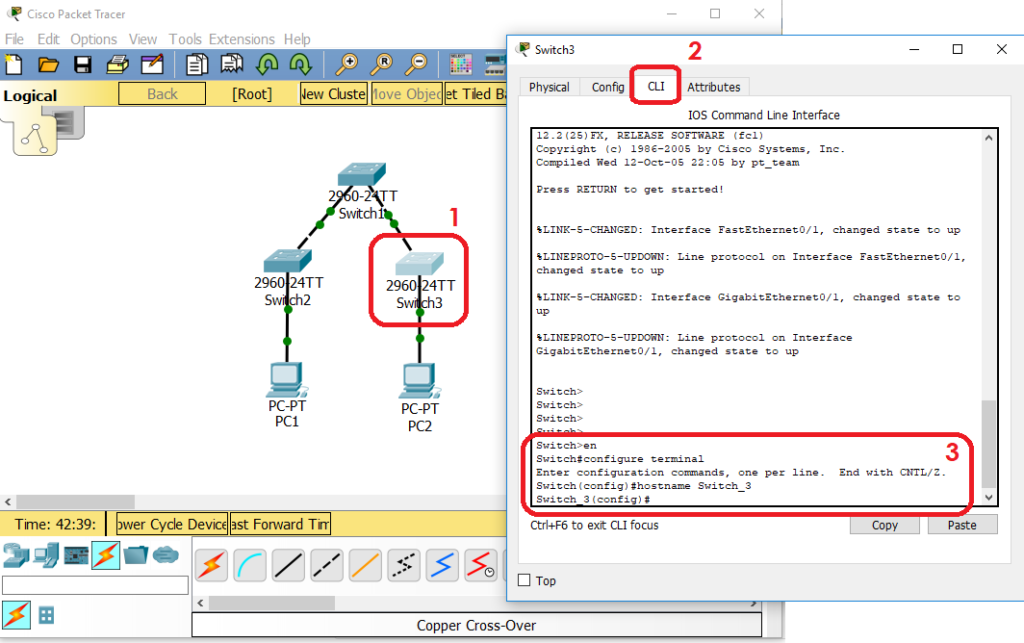The width and height of the screenshot is (1024, 643).
Task: Switch to CLI tab in Switch3
Action: [656, 86]
